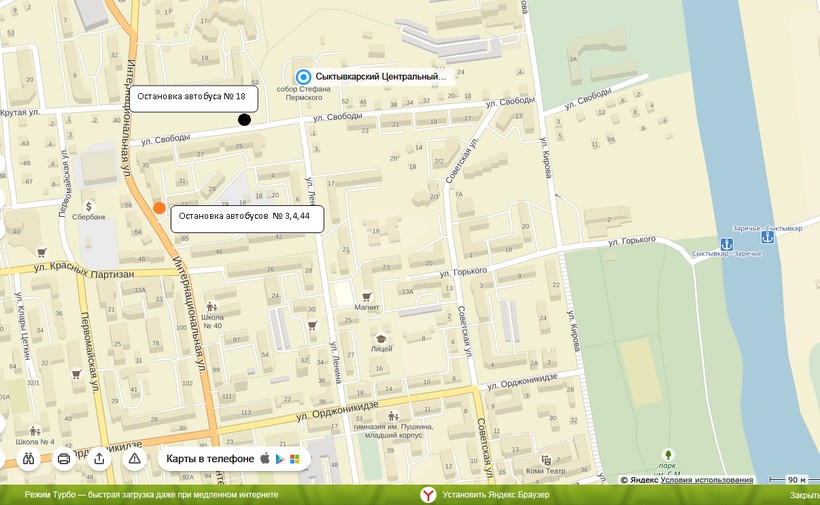This screenshot has width=820, height=505.
Task: Click the print map icon
Action: pos(64,459)
